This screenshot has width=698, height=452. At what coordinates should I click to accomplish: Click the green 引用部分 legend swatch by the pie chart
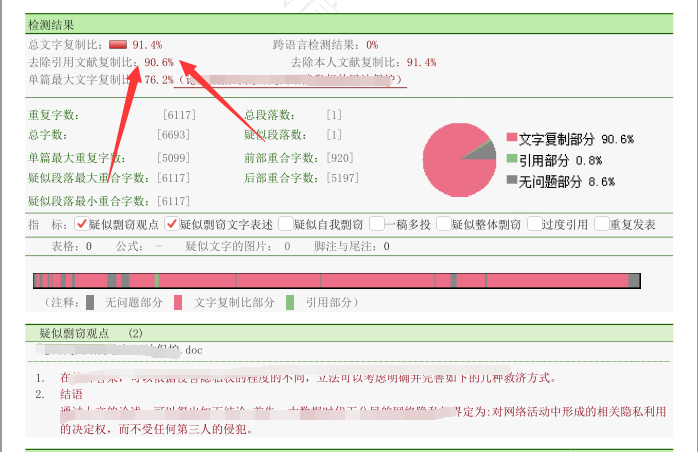[511, 159]
